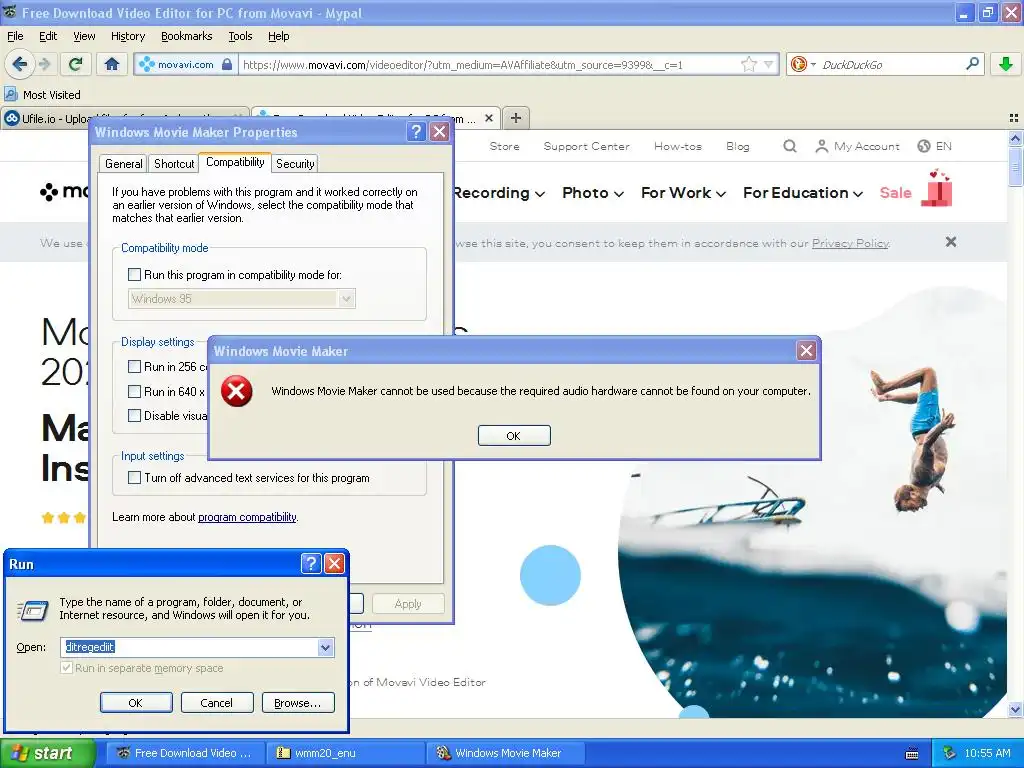Click the keyboard icon in system tray

click(912, 754)
